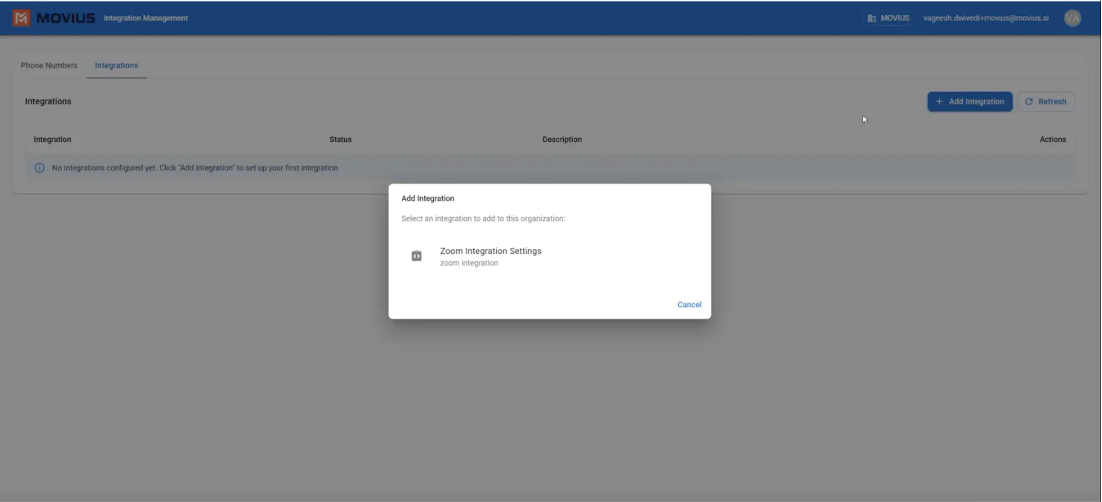Image resolution: width=1102 pixels, height=502 pixels.
Task: Click the Actions column header
Action: coord(1053,139)
